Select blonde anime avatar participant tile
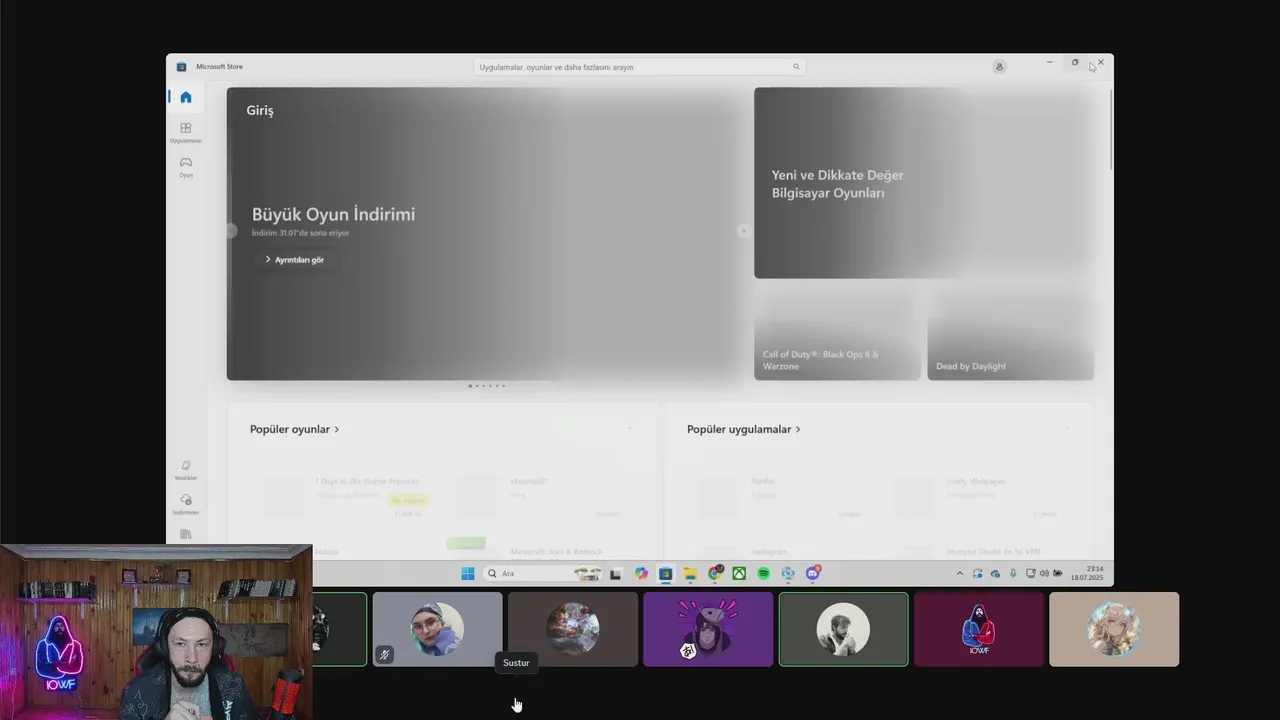Viewport: 1280px width, 720px height. tap(1114, 629)
